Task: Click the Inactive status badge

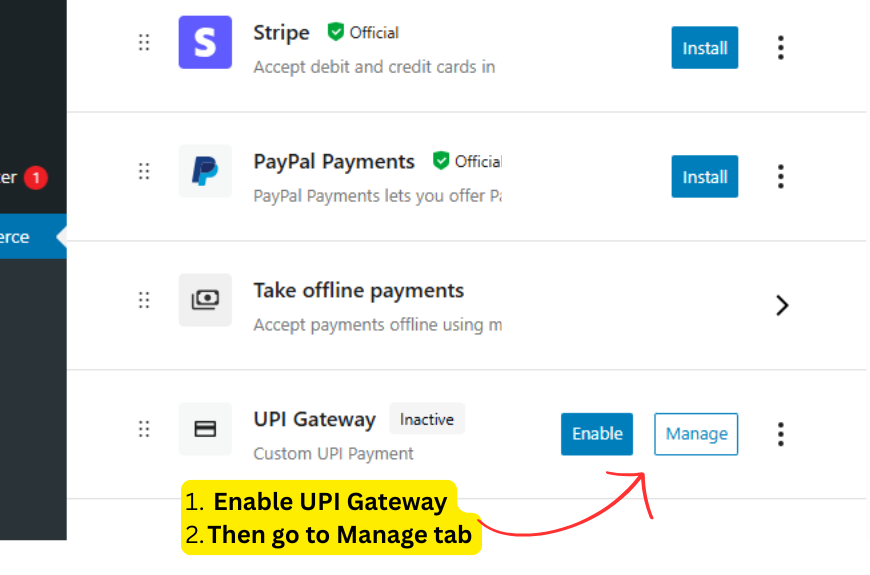Action: point(427,419)
